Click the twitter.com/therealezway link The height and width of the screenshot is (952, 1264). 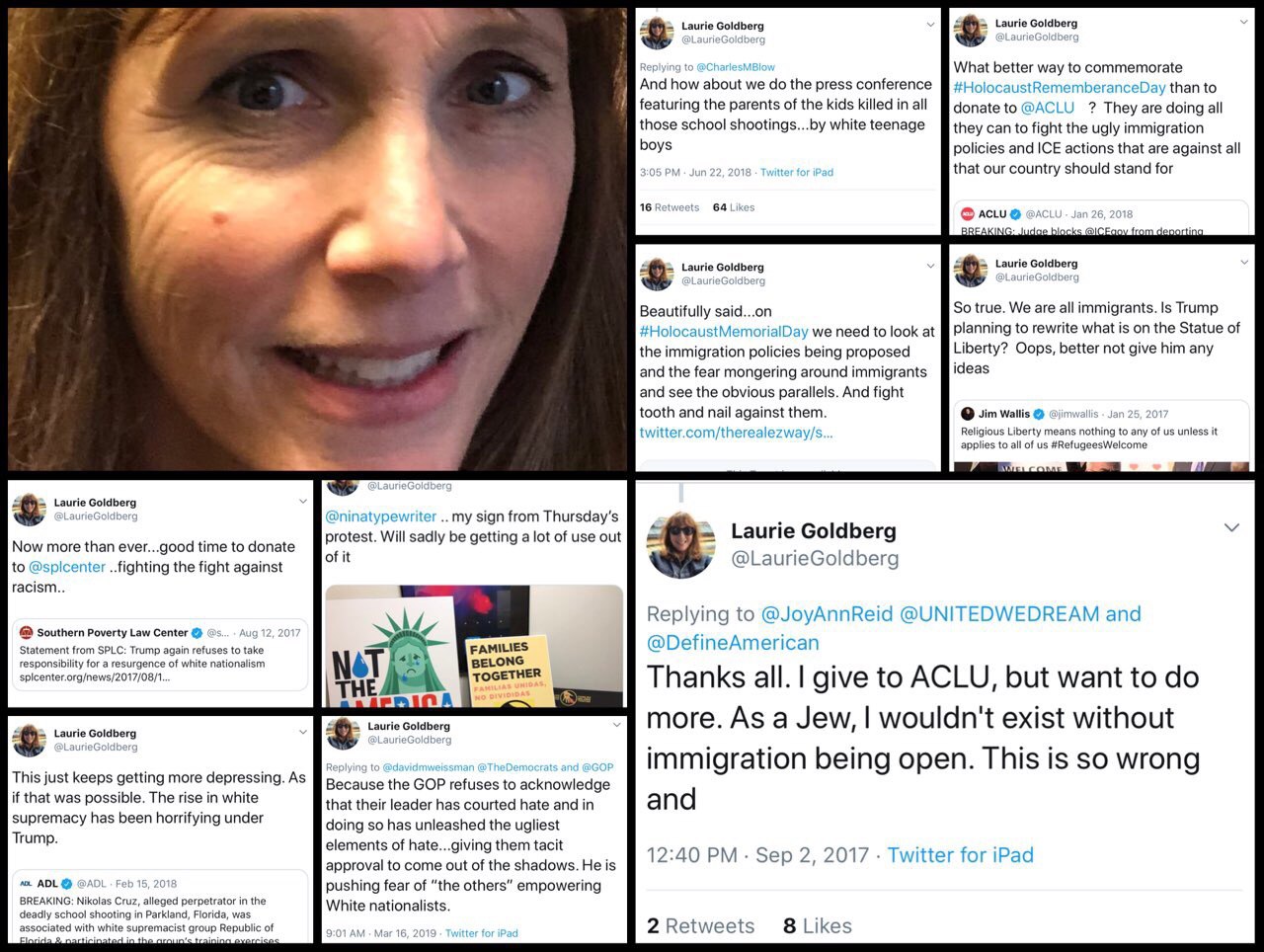736,433
